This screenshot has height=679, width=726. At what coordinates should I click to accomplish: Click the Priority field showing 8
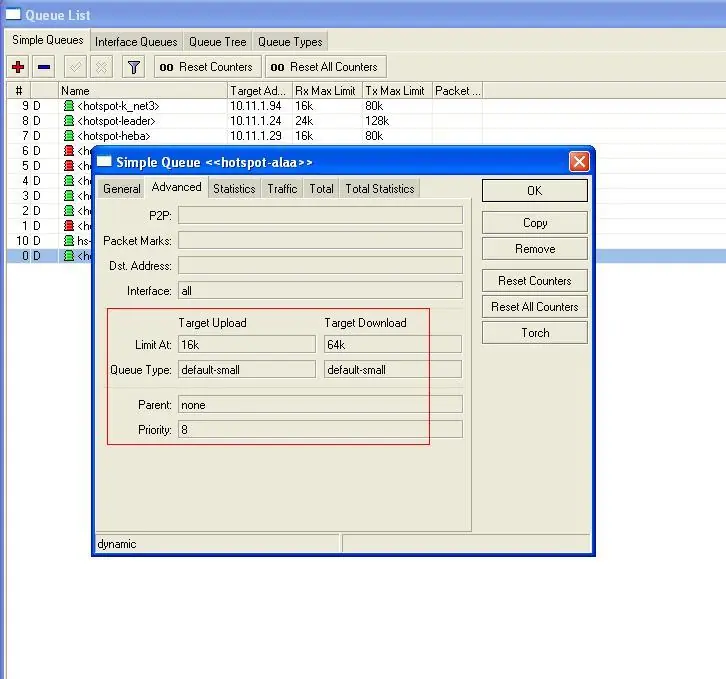320,430
